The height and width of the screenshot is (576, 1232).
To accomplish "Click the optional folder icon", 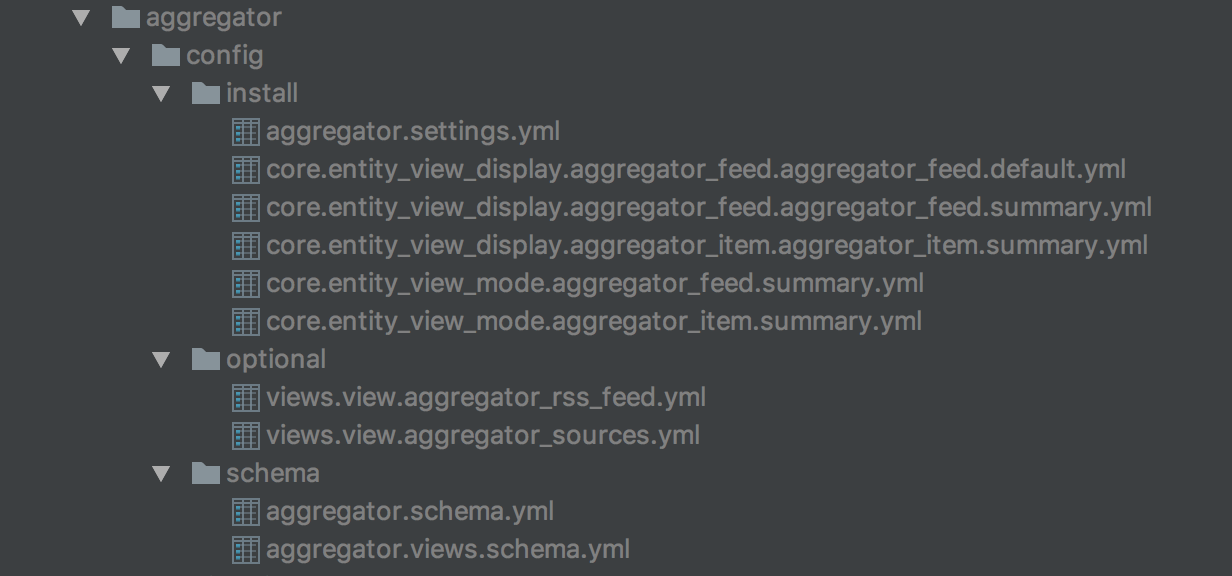I will [205, 359].
